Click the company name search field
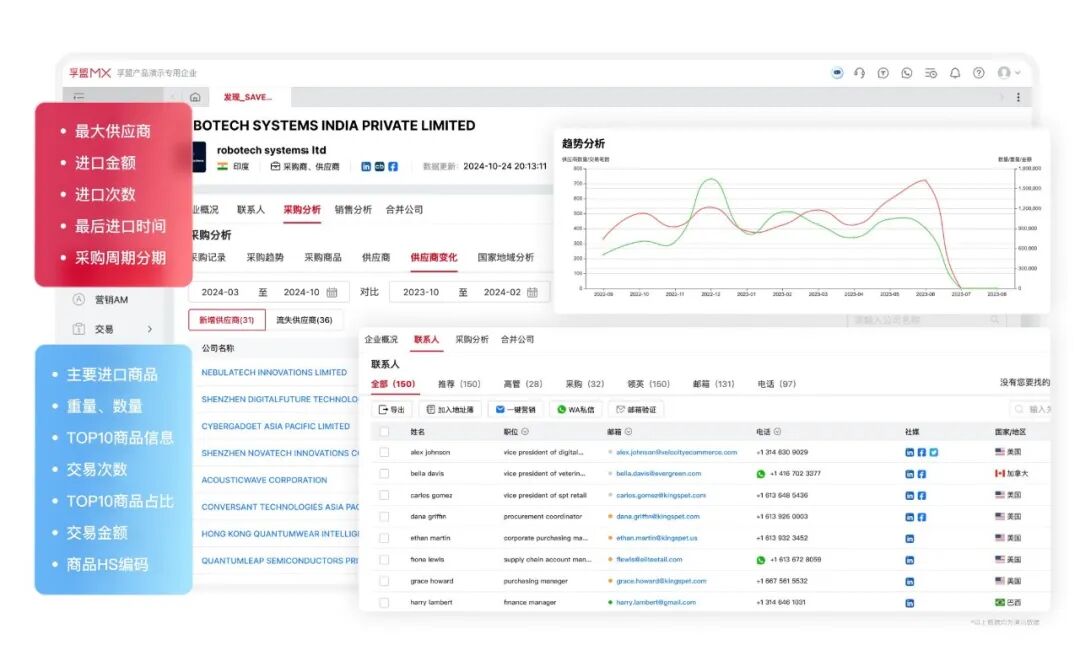The image size is (1080, 672). coord(926,320)
